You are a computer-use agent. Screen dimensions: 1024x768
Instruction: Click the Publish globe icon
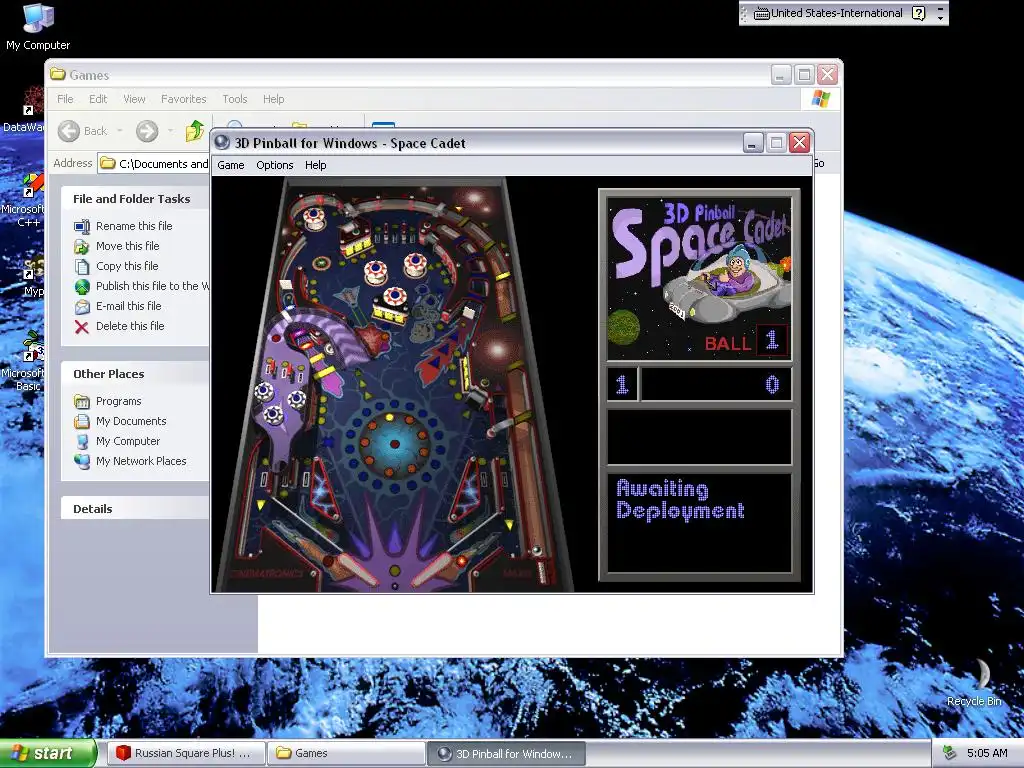coord(82,287)
